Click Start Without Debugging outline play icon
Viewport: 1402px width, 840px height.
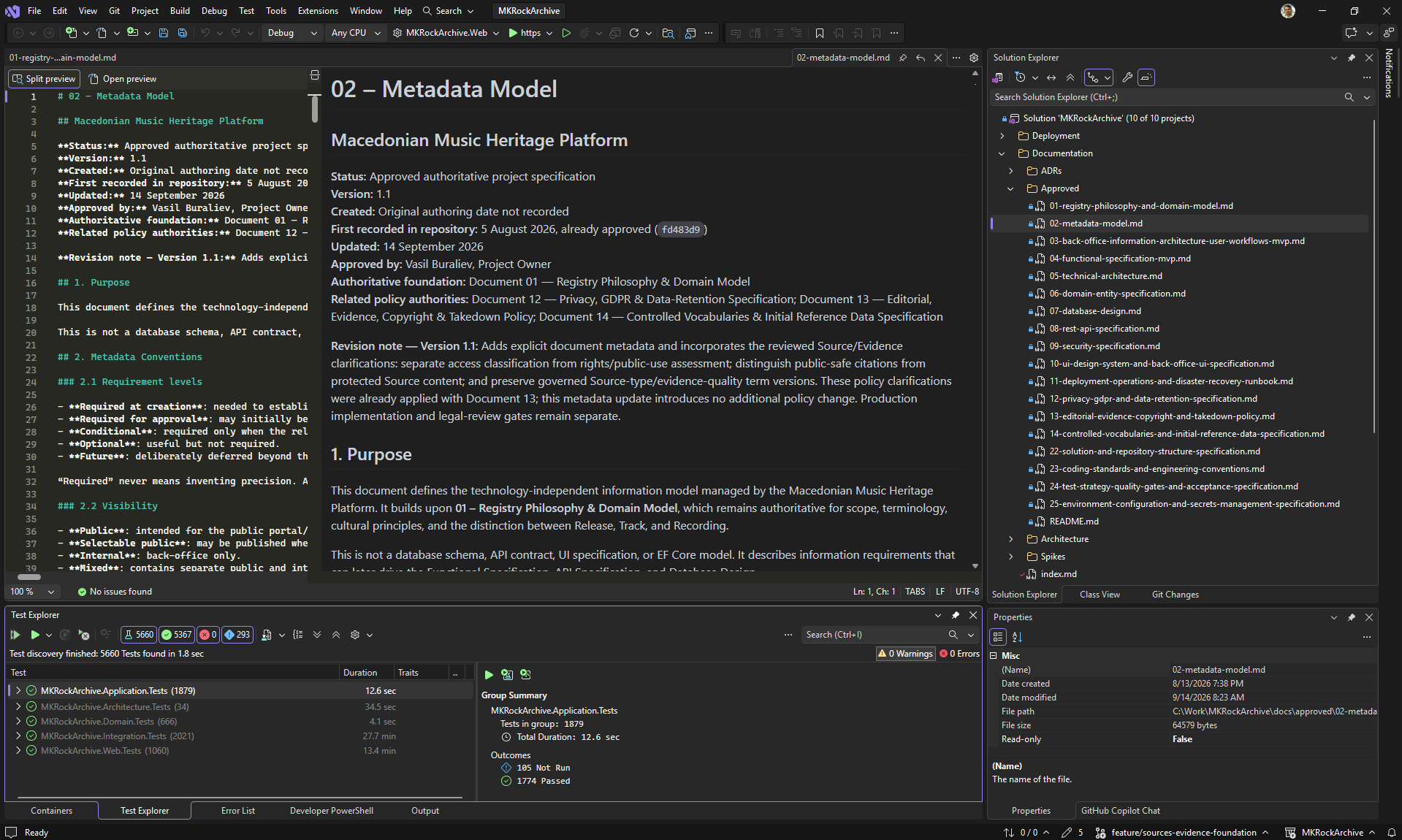point(566,33)
